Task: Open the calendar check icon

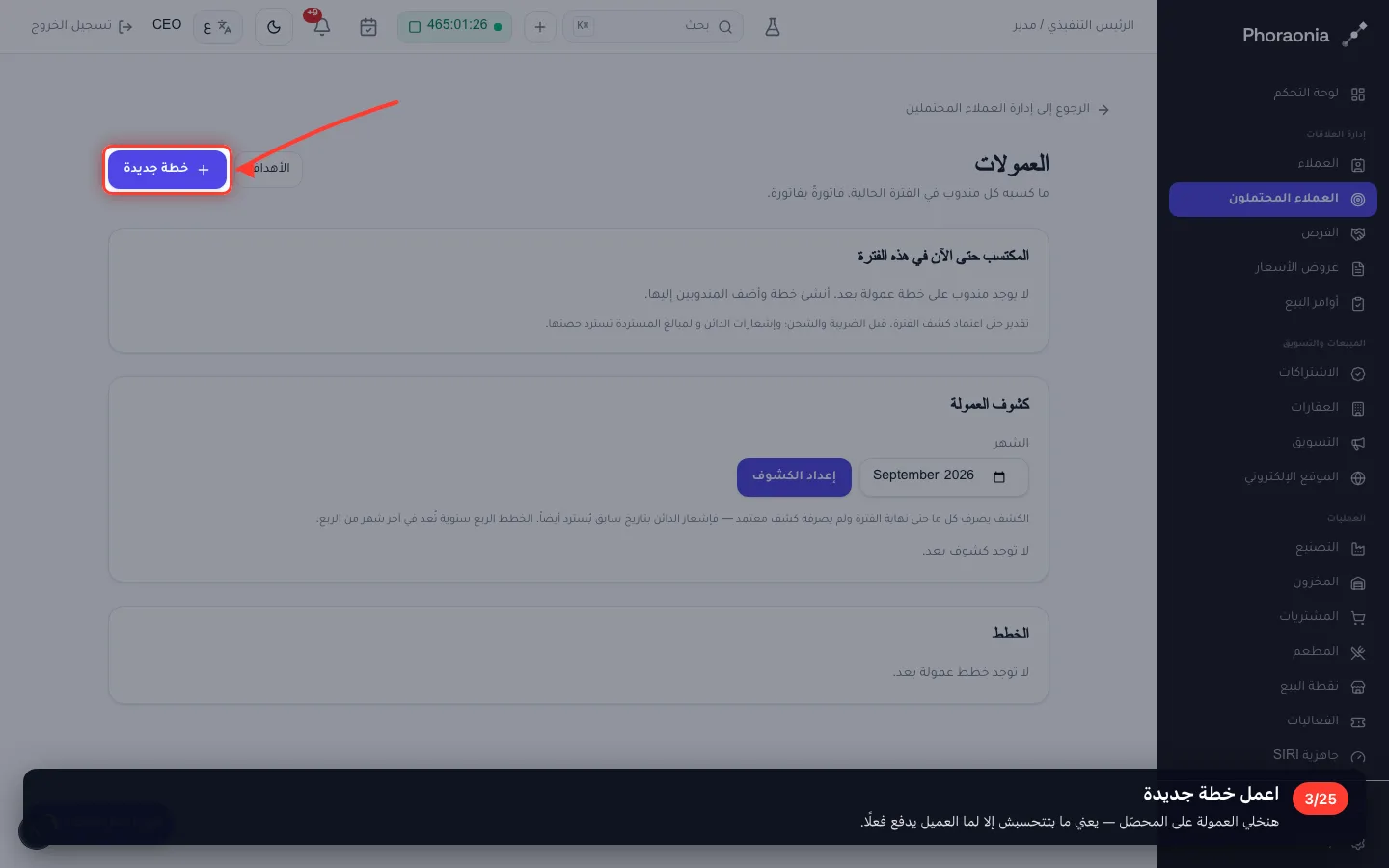Action: click(368, 27)
